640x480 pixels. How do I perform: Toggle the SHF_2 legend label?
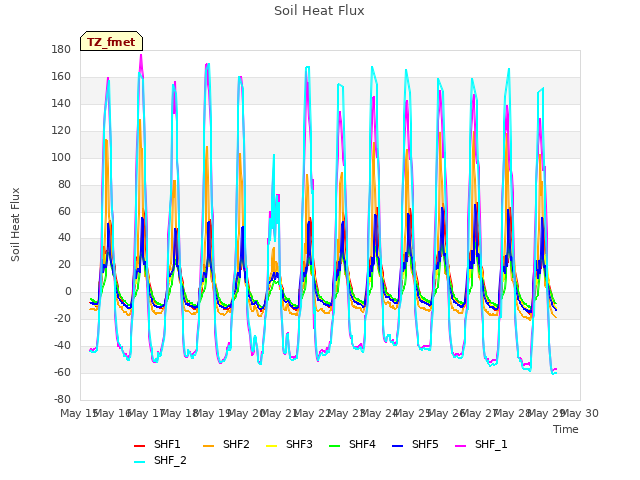tap(170, 460)
